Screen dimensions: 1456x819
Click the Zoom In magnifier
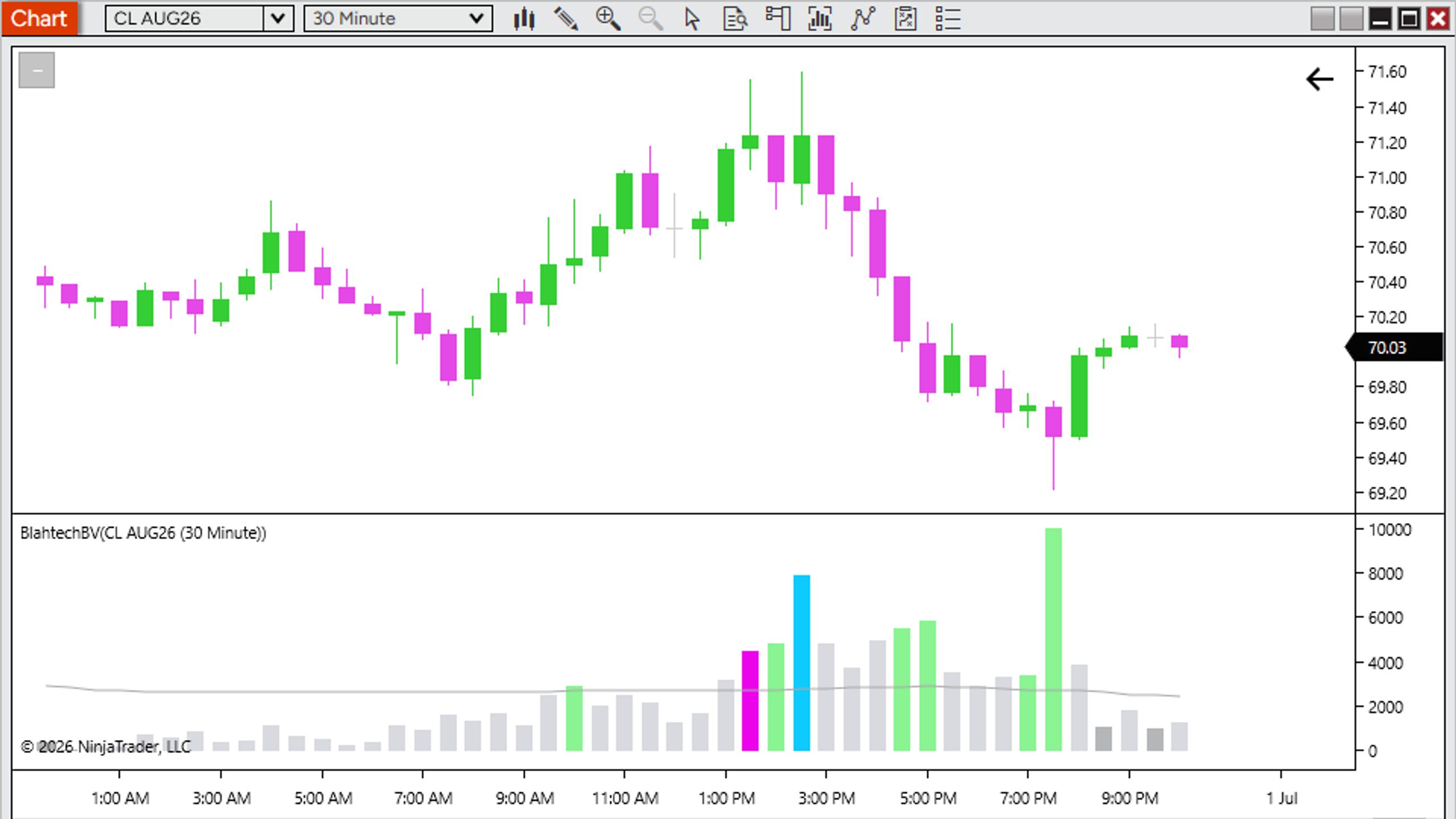[607, 19]
